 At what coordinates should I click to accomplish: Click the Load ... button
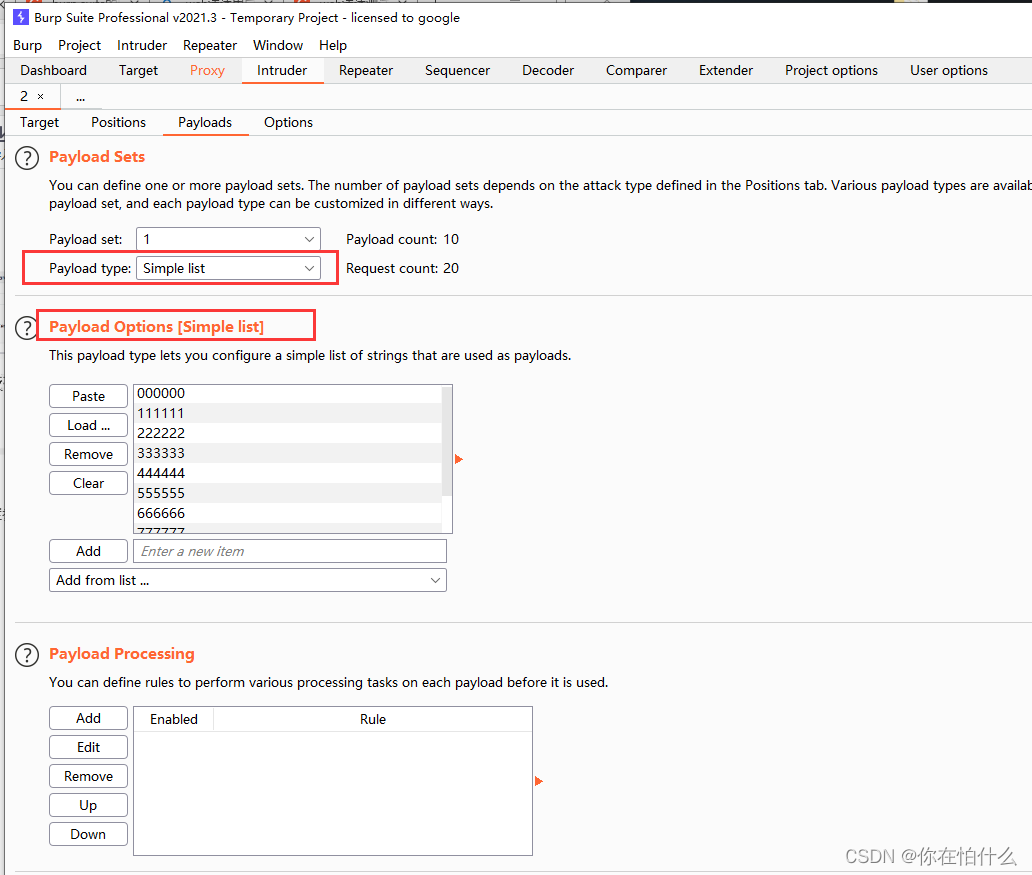88,425
